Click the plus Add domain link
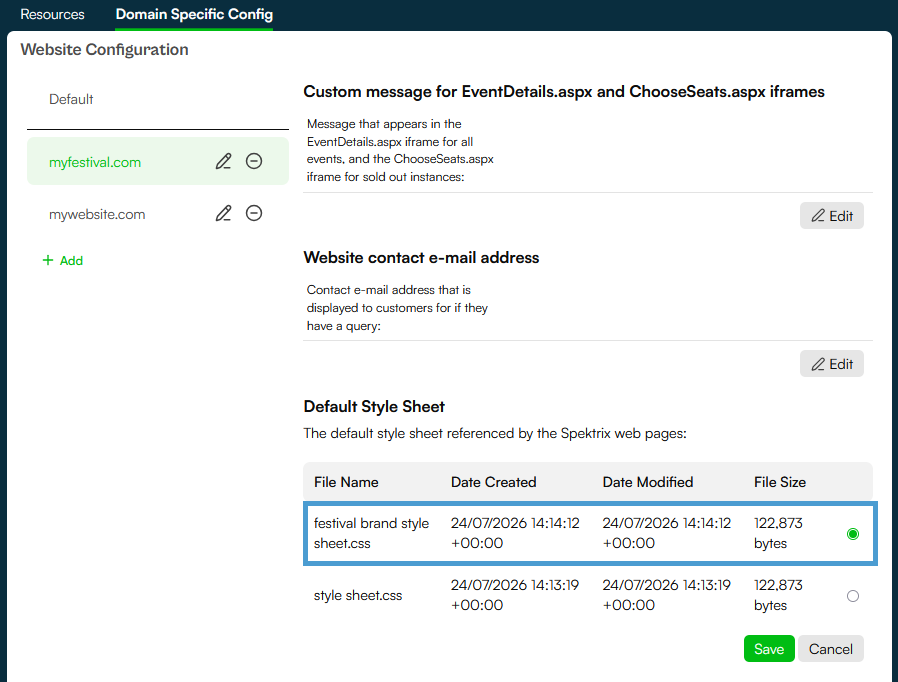 [x=63, y=261]
